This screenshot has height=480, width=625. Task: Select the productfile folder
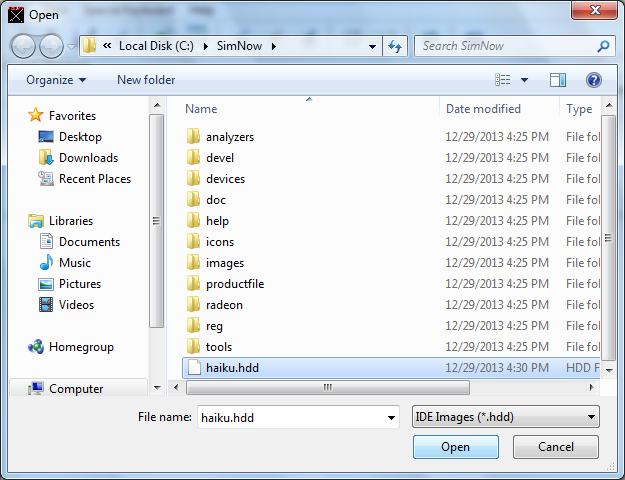pos(235,284)
